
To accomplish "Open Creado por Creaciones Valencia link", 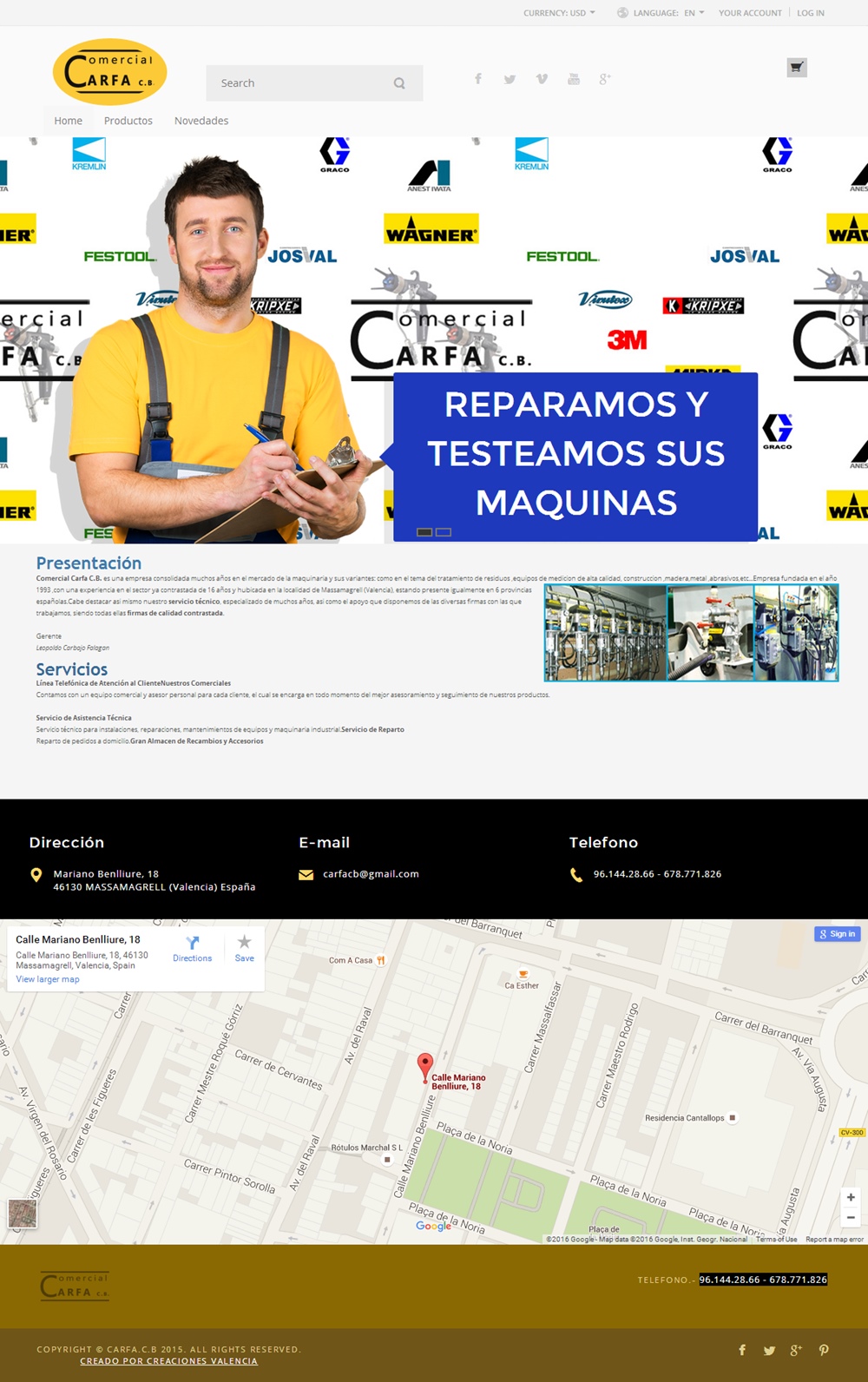I will [x=168, y=1361].
